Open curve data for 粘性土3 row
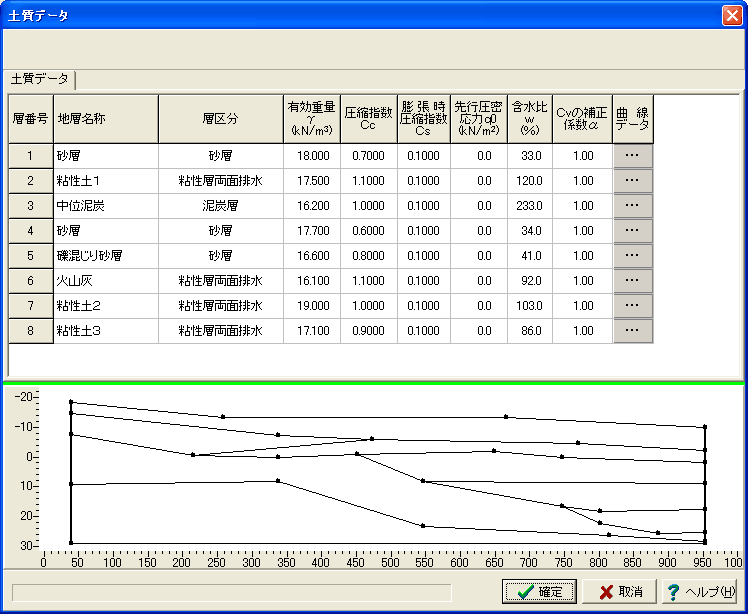 coord(632,331)
